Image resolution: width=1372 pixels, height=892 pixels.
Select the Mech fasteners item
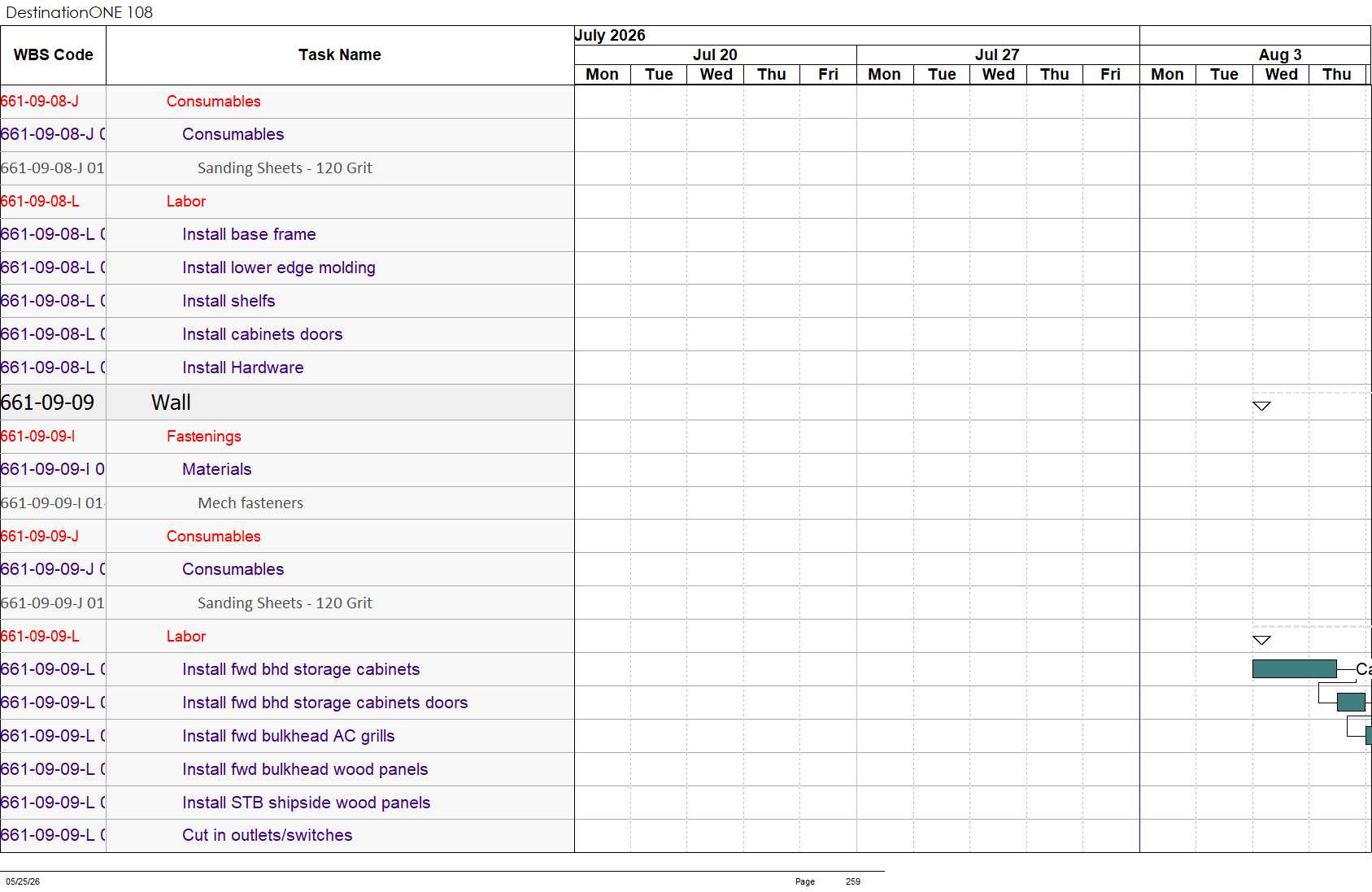tap(250, 503)
